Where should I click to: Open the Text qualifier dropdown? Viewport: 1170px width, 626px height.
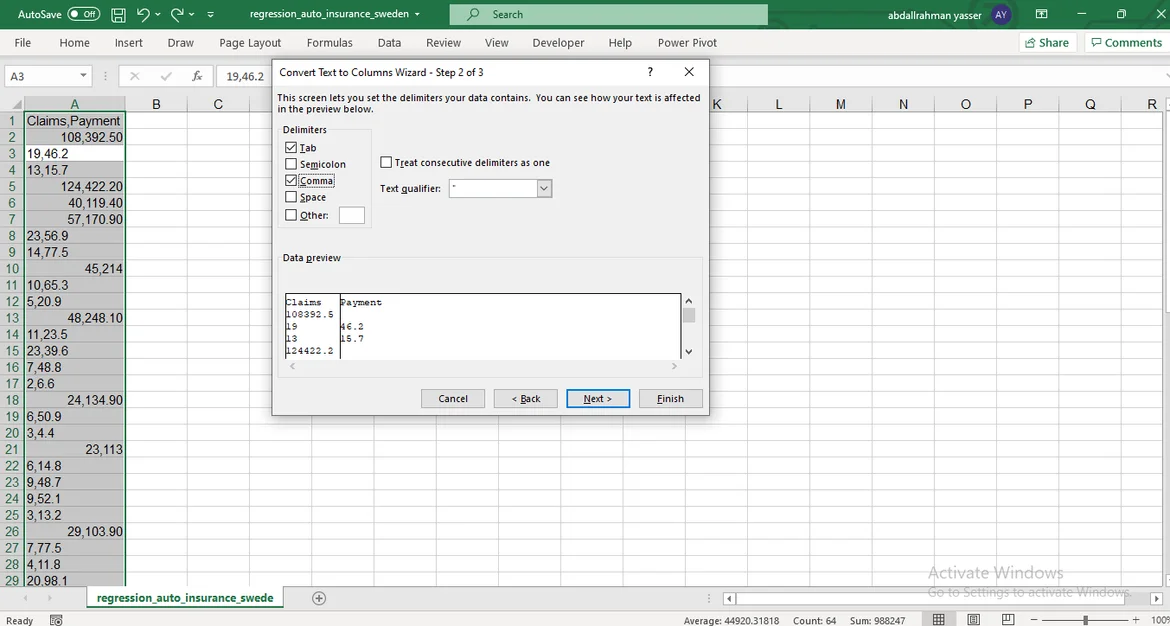point(544,189)
